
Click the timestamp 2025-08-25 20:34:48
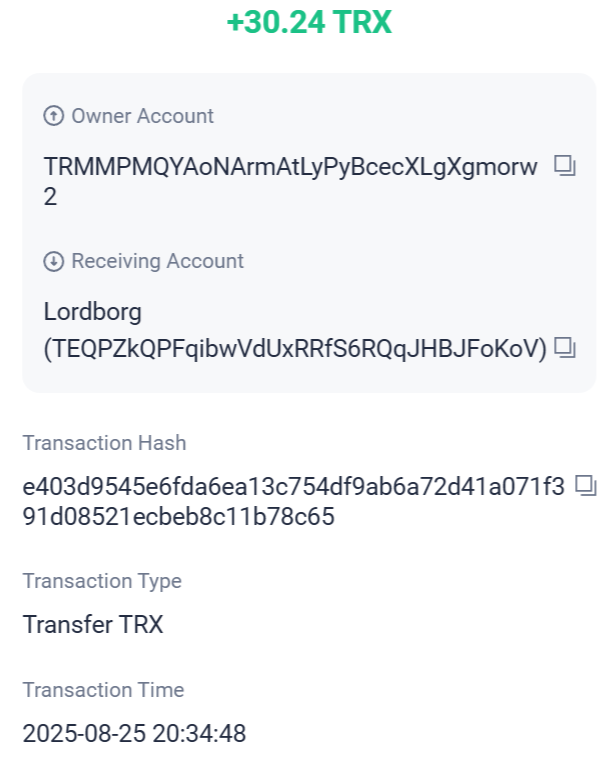tap(134, 734)
